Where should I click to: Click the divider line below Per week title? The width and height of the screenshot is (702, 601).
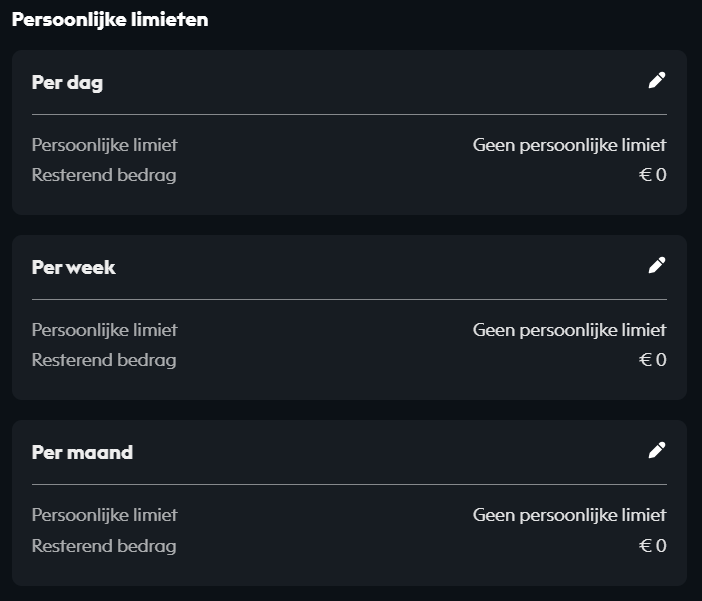(x=349, y=299)
